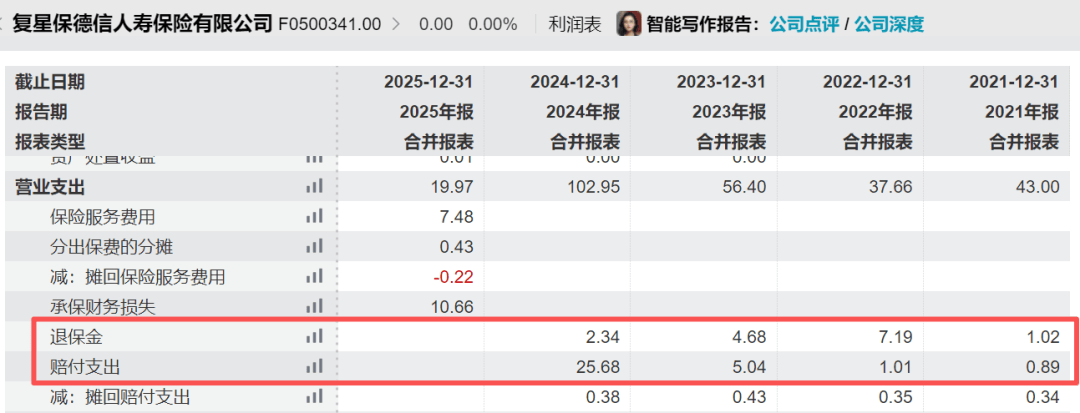Open chart icon for 赔付支出 row
The width and height of the screenshot is (1080, 413).
(x=314, y=366)
